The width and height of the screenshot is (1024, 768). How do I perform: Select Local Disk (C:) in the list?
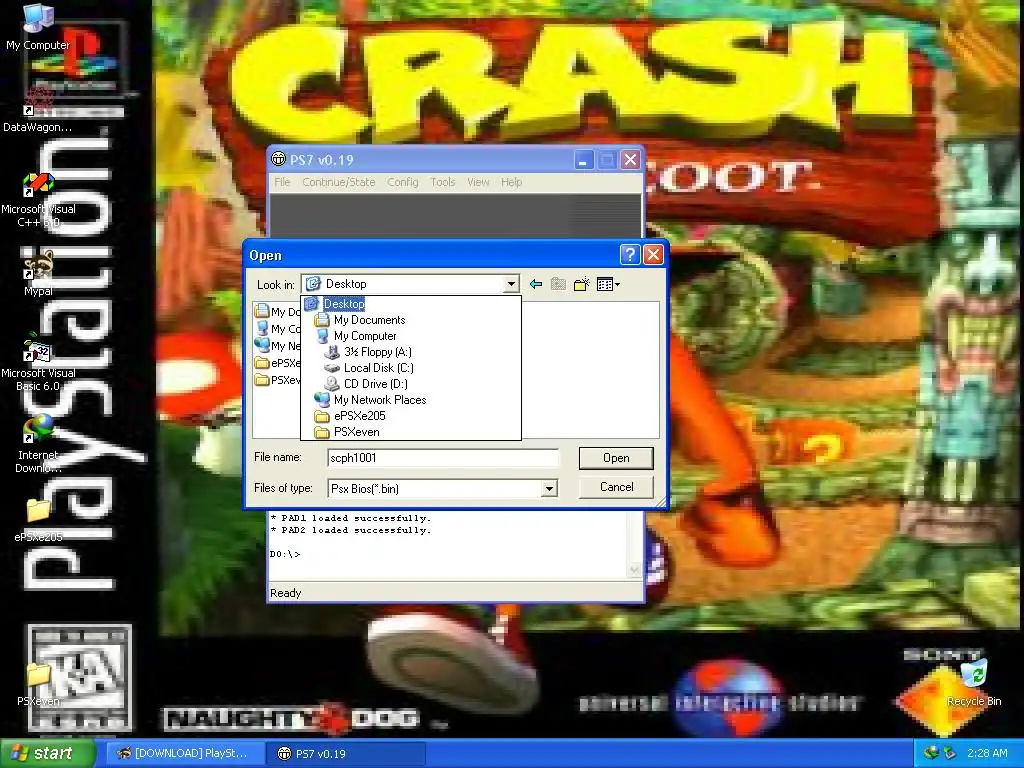click(x=378, y=368)
